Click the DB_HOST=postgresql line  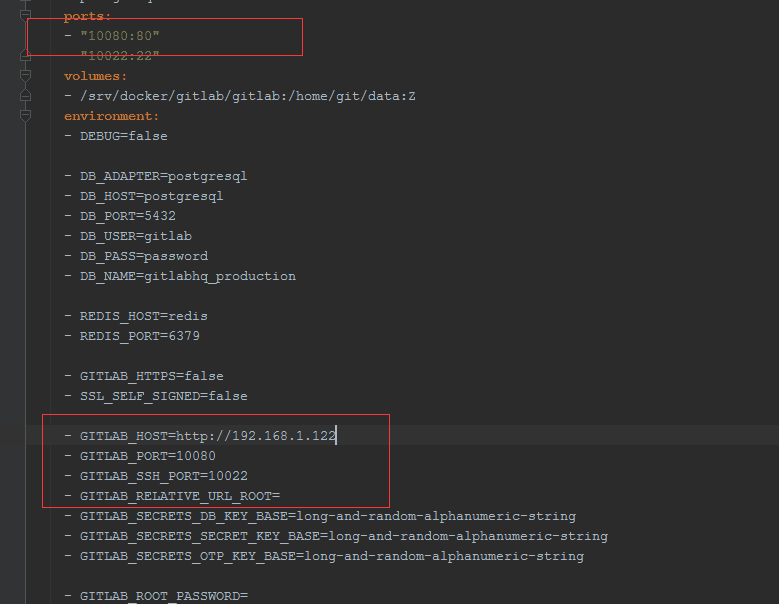[x=144, y=196]
